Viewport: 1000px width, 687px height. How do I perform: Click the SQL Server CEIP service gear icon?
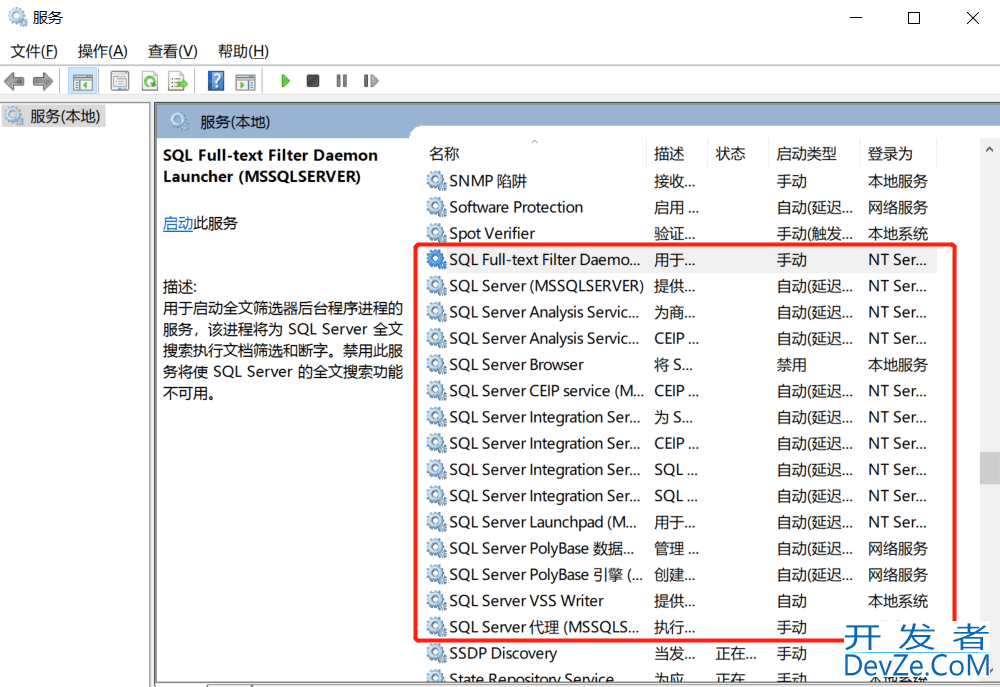pos(436,390)
